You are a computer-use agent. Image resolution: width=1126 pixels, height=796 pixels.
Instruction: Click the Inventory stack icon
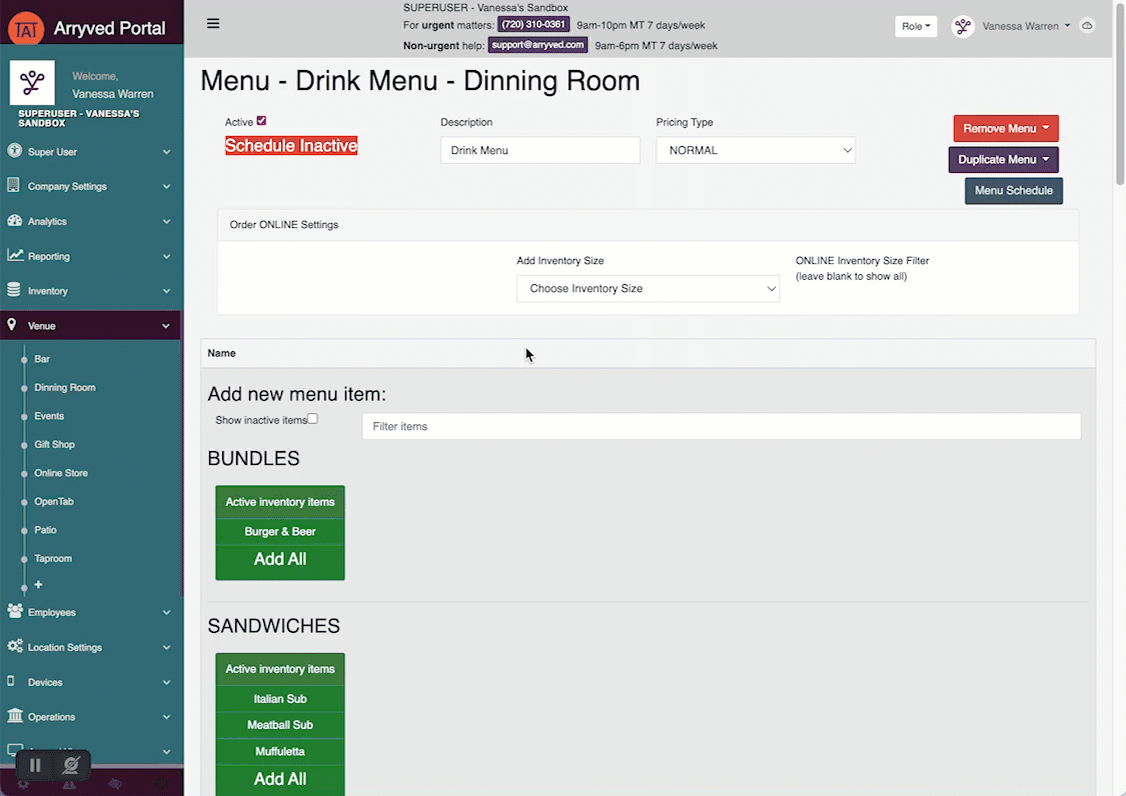pyautogui.click(x=14, y=290)
